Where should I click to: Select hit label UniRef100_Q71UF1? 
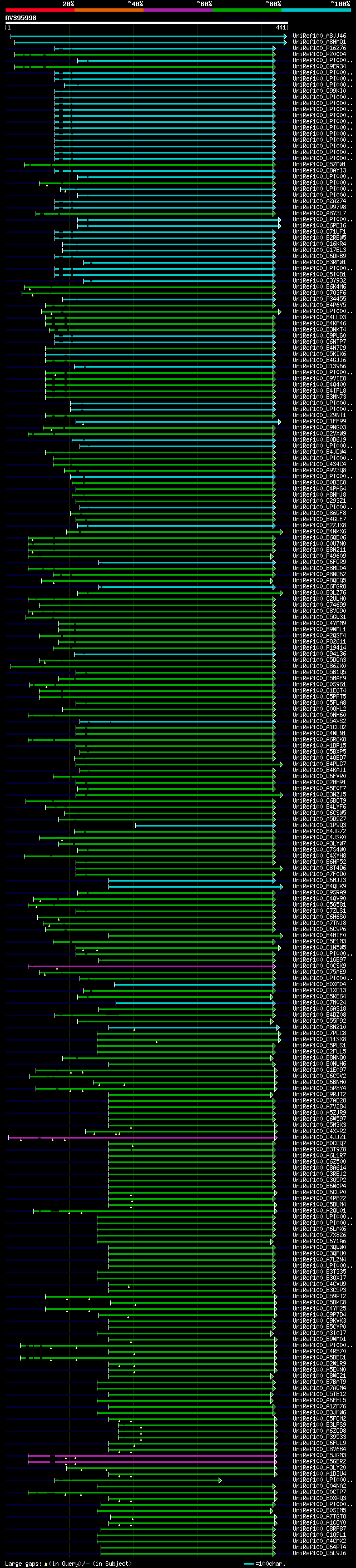pyautogui.click(x=319, y=232)
